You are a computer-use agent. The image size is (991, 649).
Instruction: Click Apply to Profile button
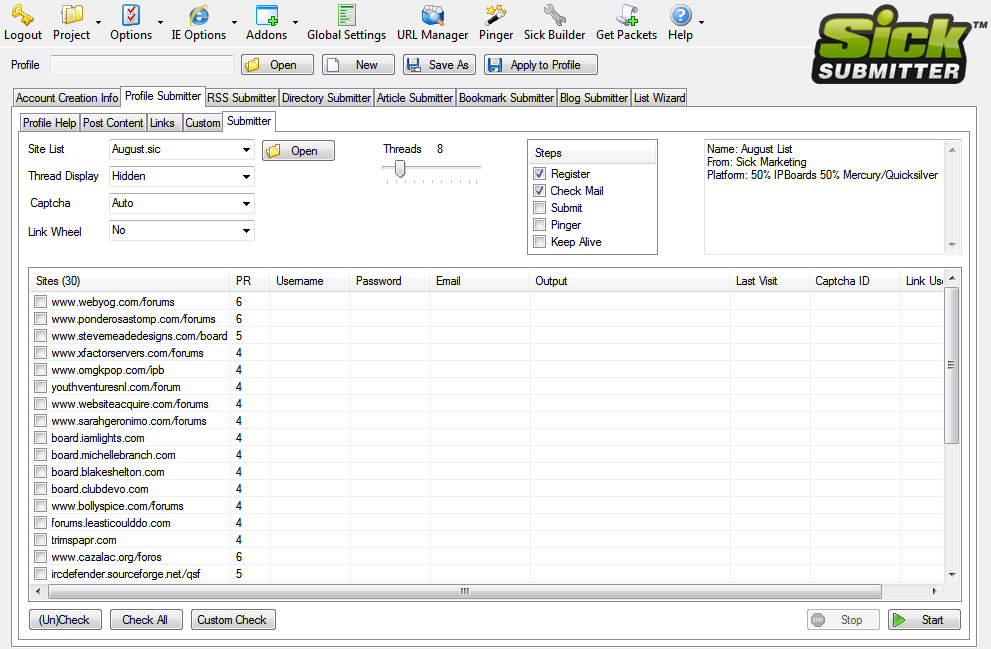[540, 64]
